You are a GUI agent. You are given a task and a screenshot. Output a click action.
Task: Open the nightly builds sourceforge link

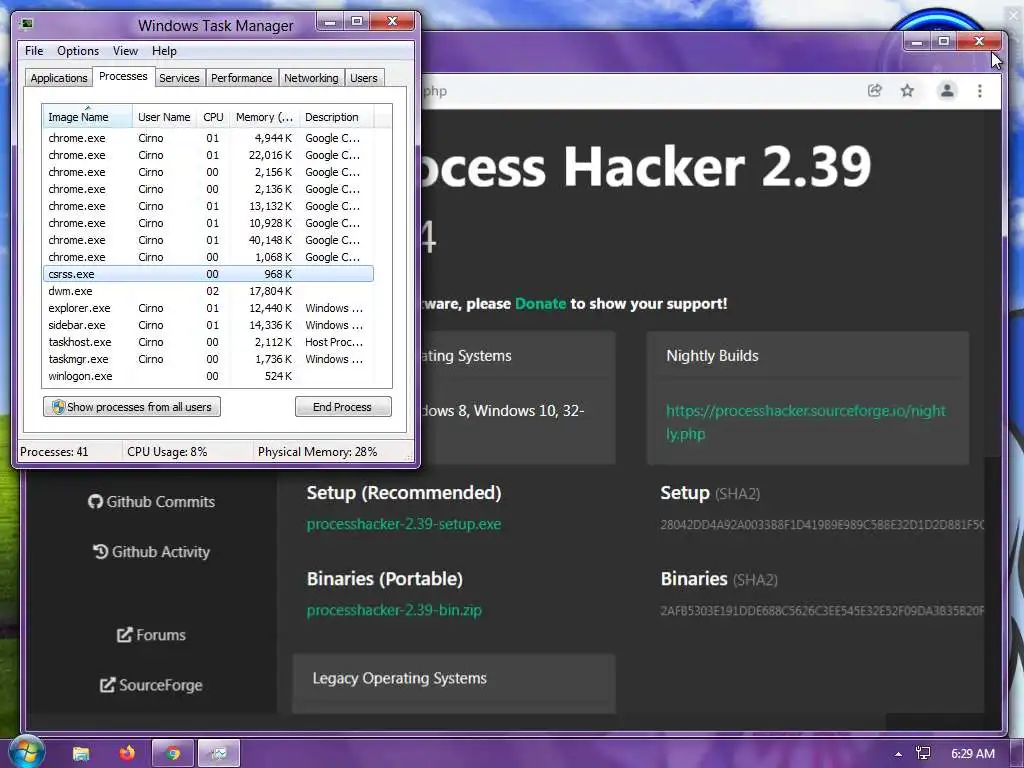(806, 422)
